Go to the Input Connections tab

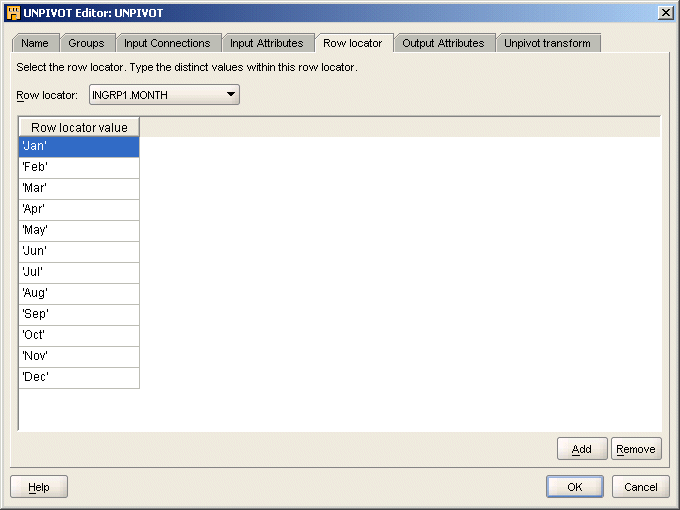pyautogui.click(x=167, y=43)
